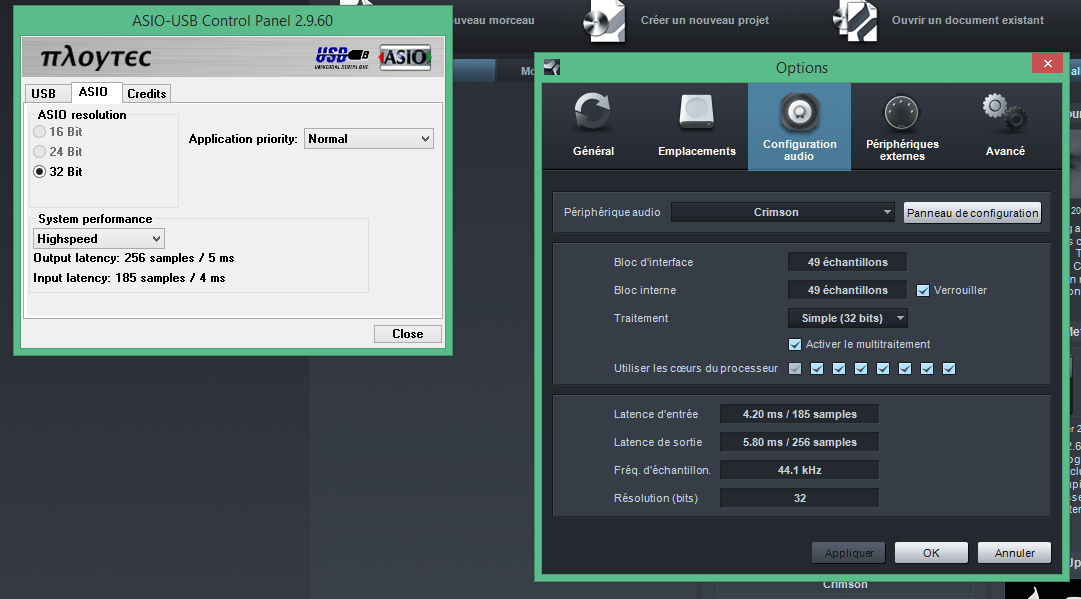Image resolution: width=1081 pixels, height=599 pixels.
Task: Switch to the Credits tab
Action: (x=147, y=94)
